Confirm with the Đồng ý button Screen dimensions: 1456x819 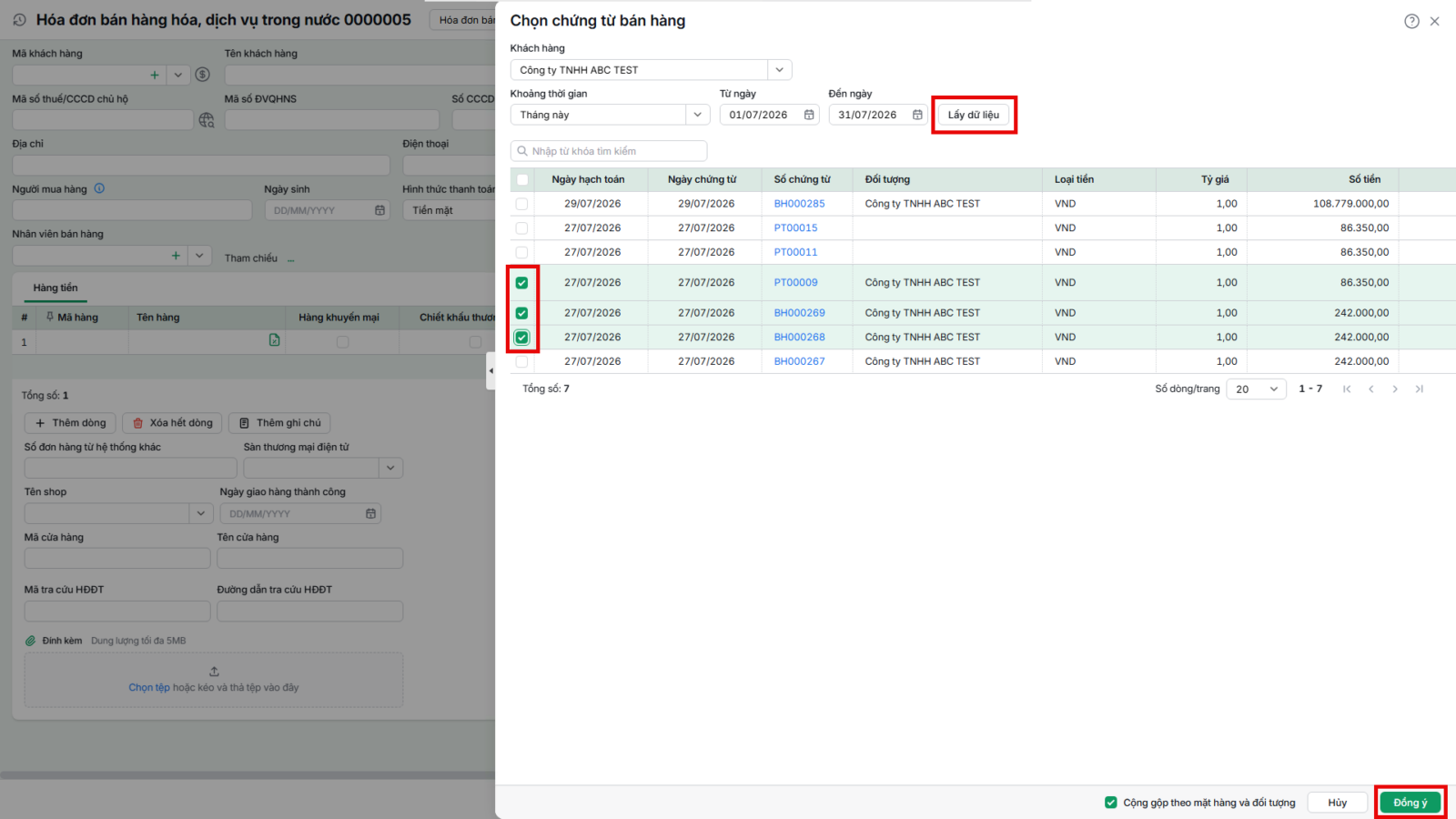[x=1410, y=803]
